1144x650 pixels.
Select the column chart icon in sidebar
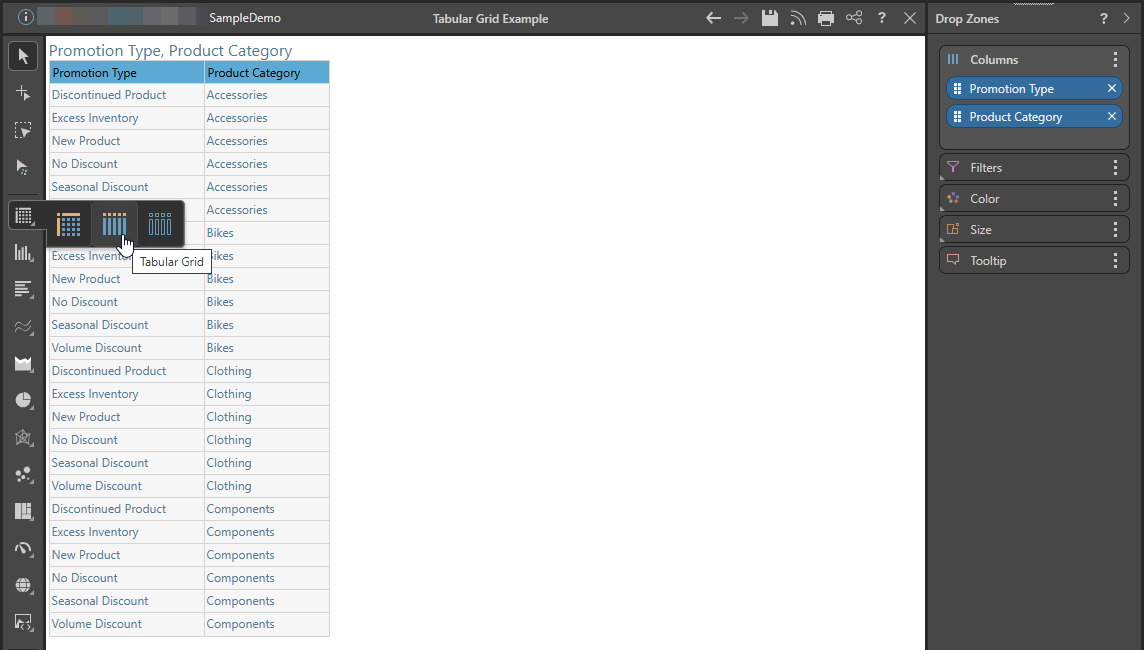pos(24,252)
